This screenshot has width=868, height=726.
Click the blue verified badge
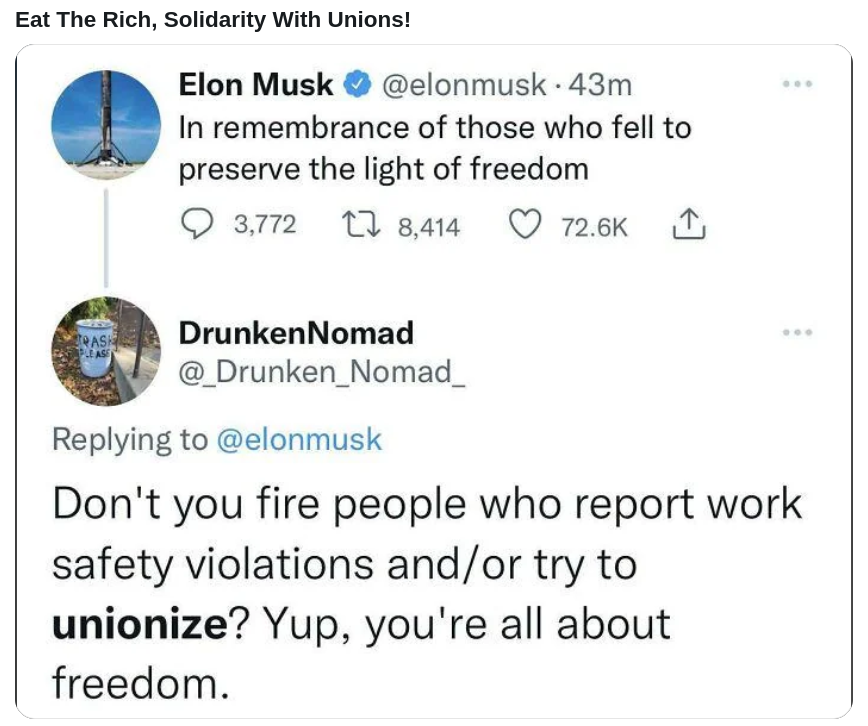click(357, 84)
